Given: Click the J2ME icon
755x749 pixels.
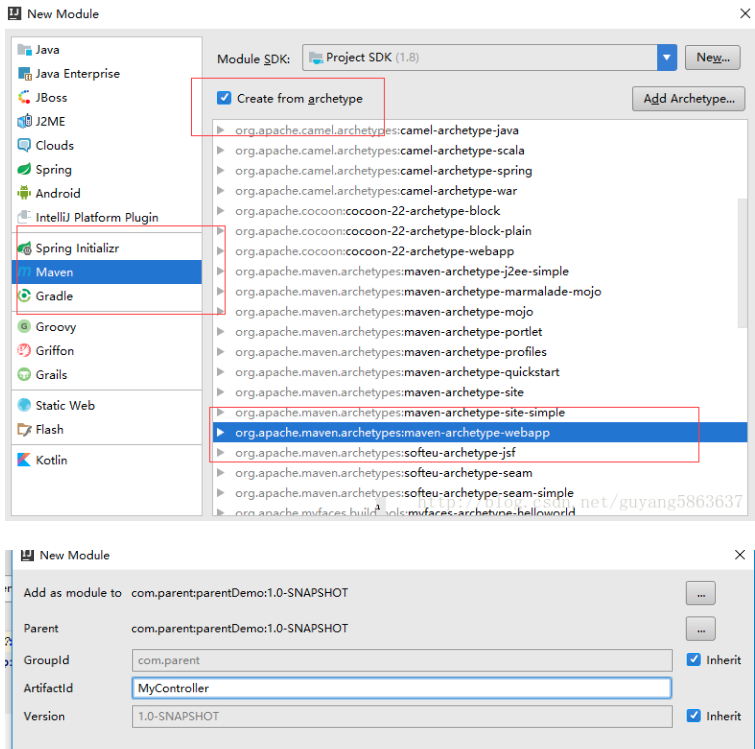Looking at the screenshot, I should pos(24,121).
